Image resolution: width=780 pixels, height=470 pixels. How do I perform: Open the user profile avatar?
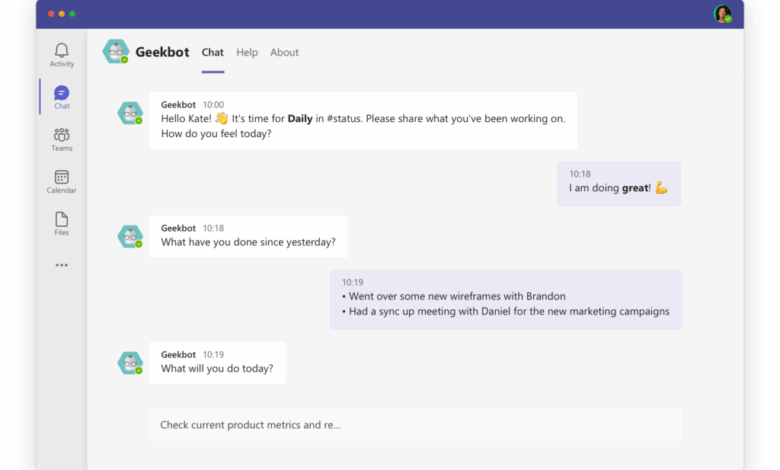click(723, 13)
